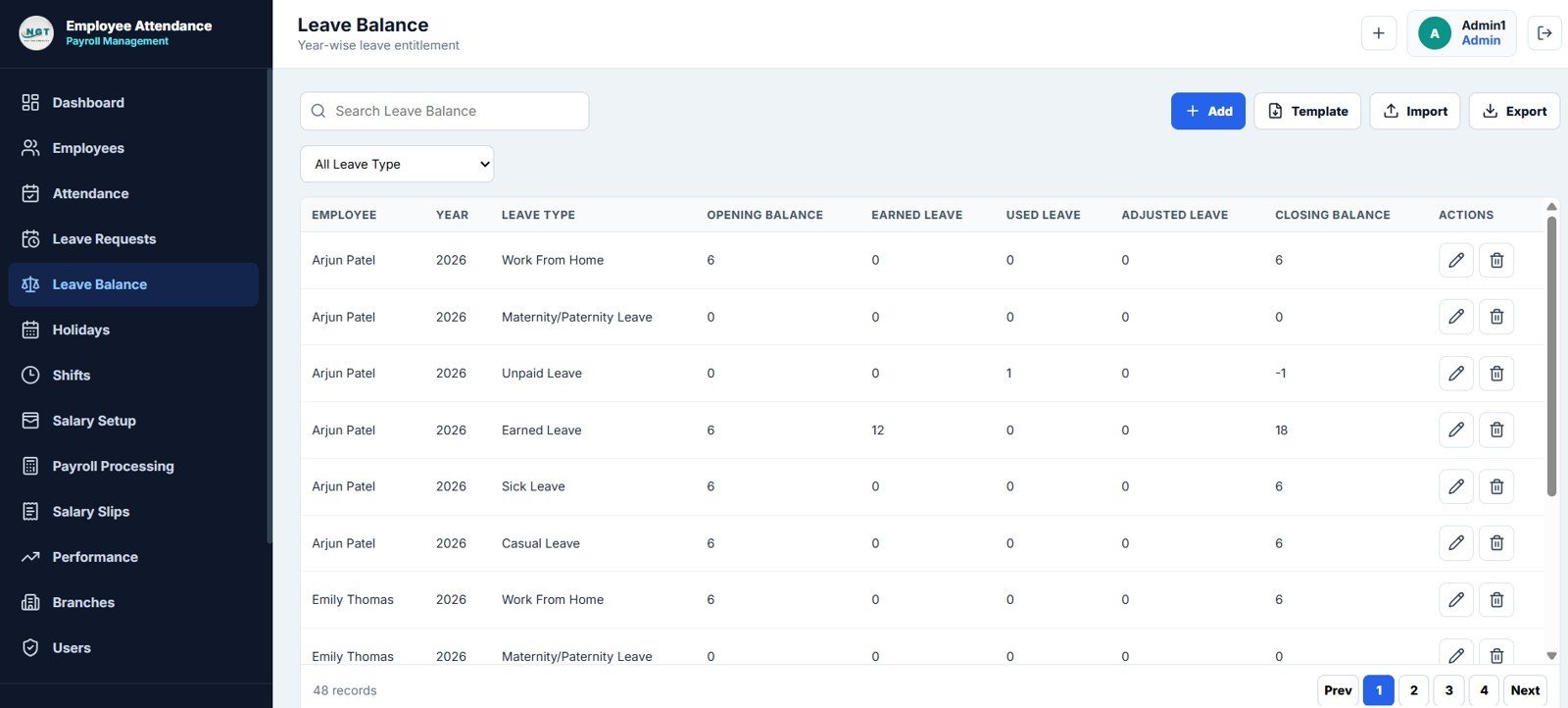This screenshot has width=1568, height=708.
Task: Edit Arjun Patel's Maternity/Paternity Leave row
Action: (x=1456, y=317)
